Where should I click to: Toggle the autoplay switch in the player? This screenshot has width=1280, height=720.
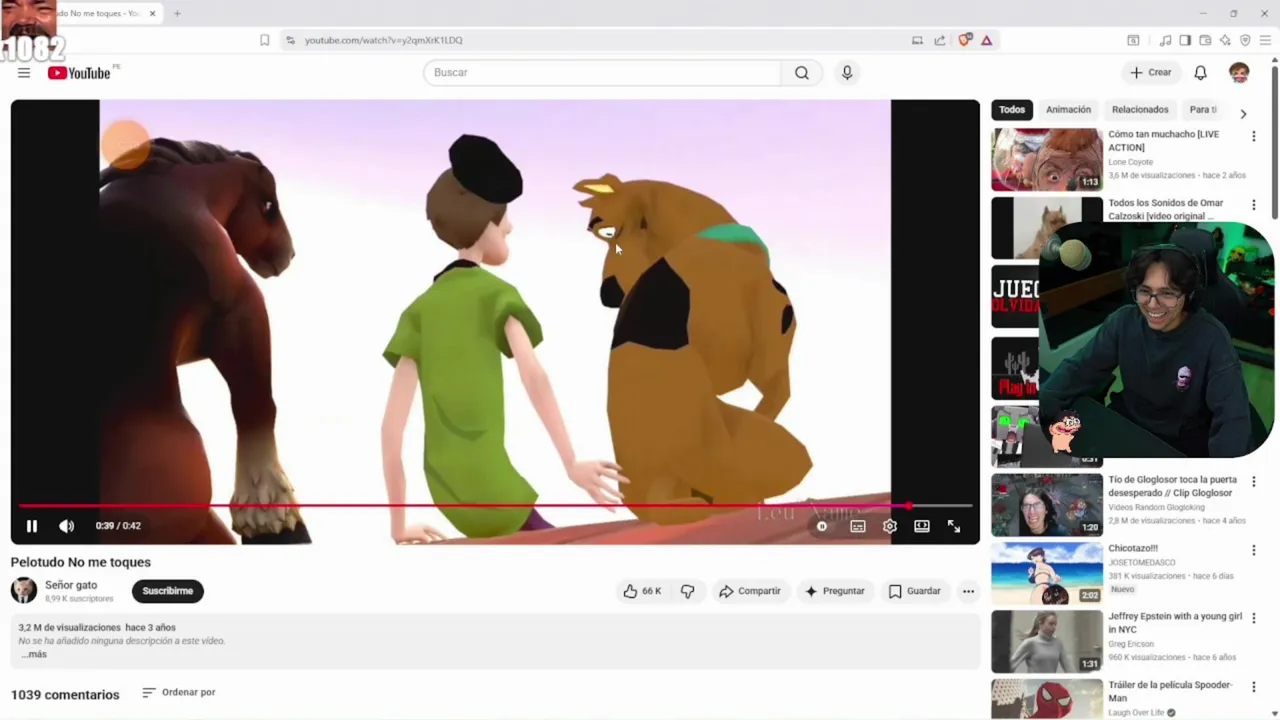tap(822, 526)
